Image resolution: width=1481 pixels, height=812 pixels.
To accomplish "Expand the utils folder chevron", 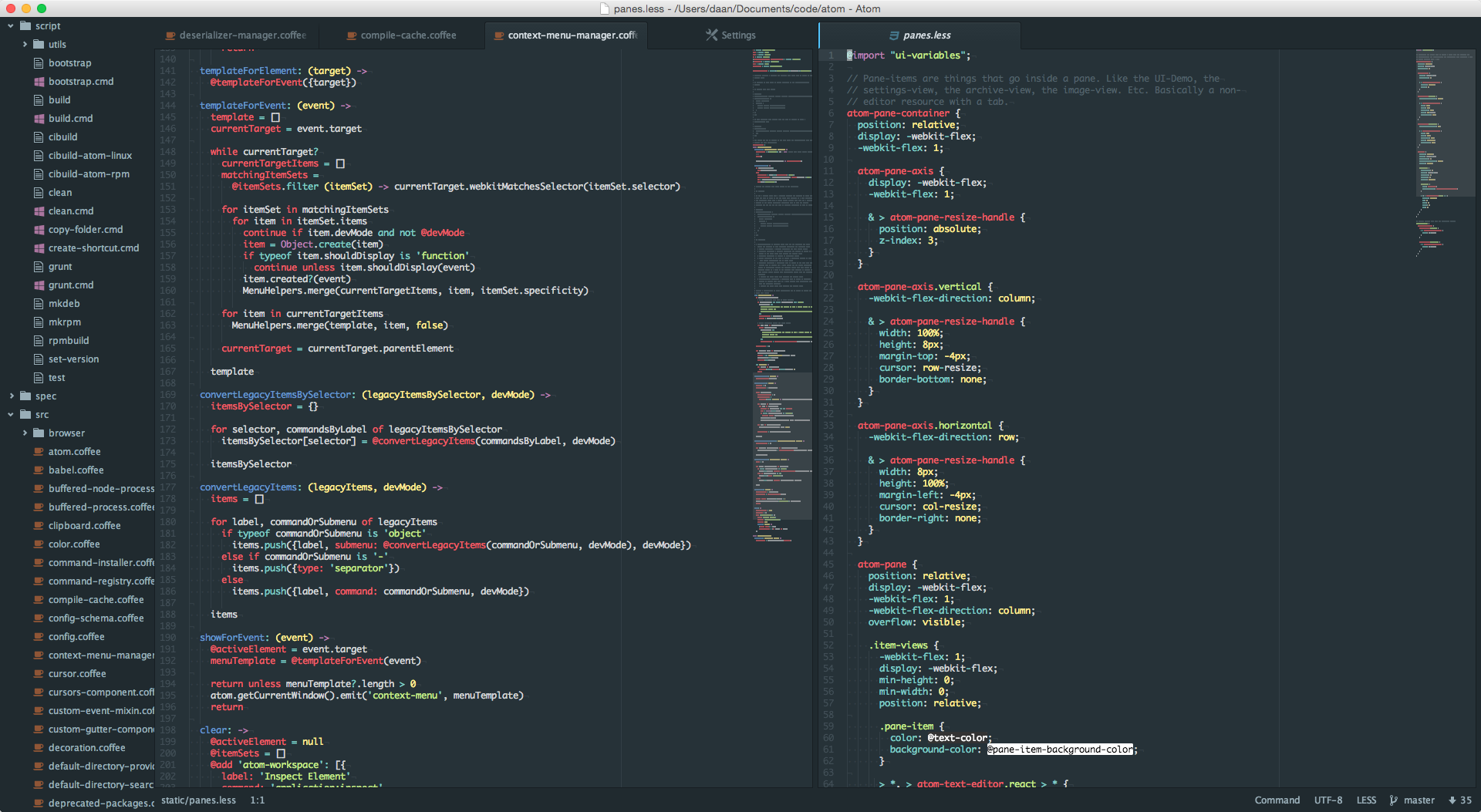I will (25, 45).
